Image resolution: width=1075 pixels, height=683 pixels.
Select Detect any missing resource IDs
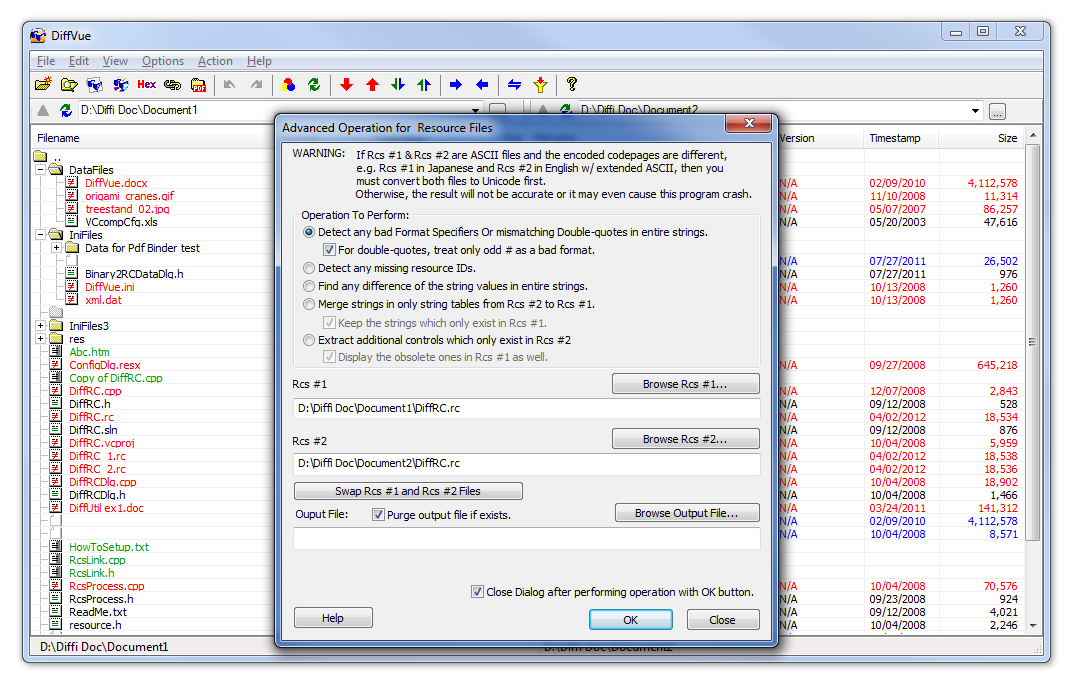pyautogui.click(x=309, y=268)
